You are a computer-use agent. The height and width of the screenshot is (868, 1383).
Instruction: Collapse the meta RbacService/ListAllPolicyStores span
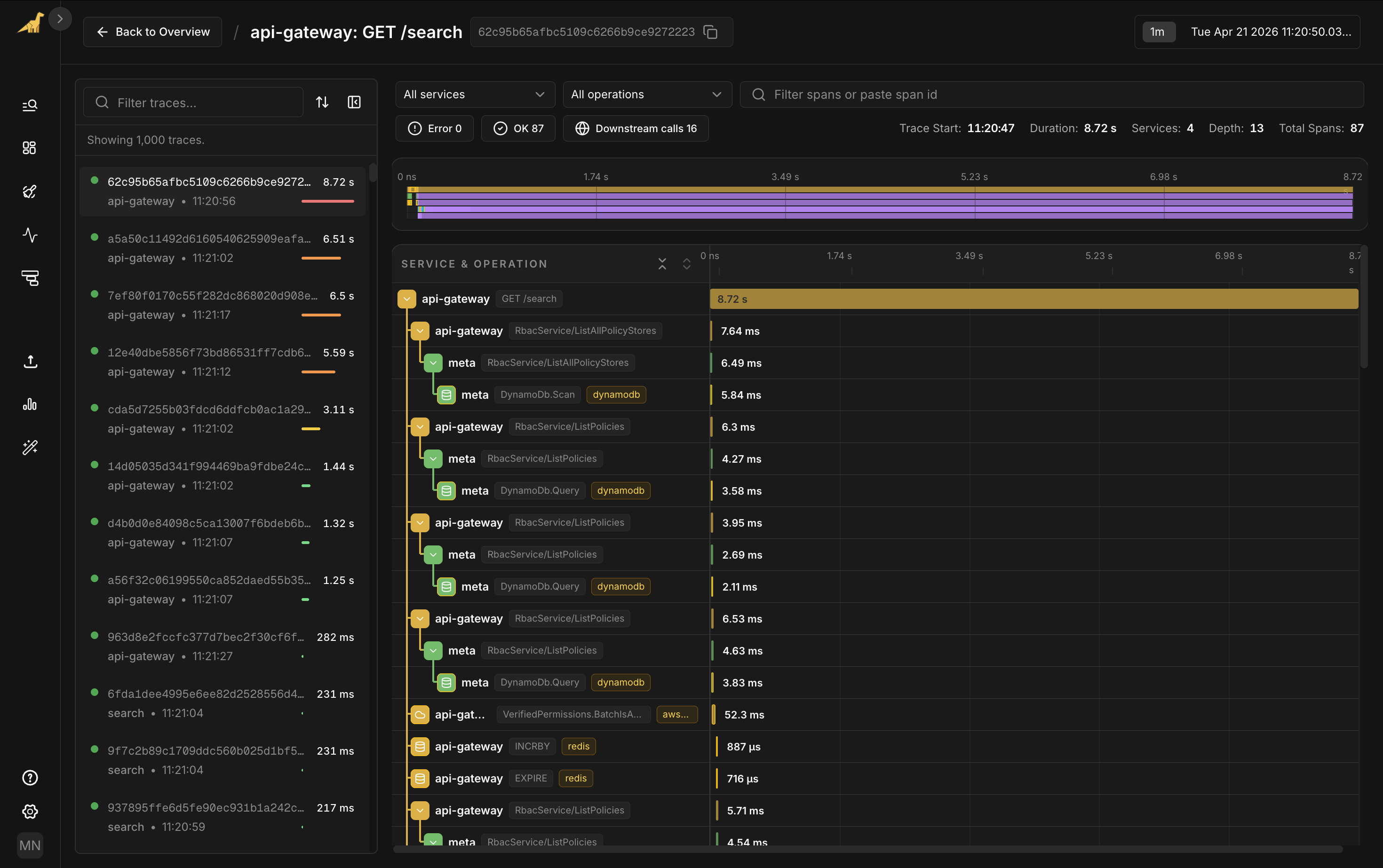click(433, 363)
